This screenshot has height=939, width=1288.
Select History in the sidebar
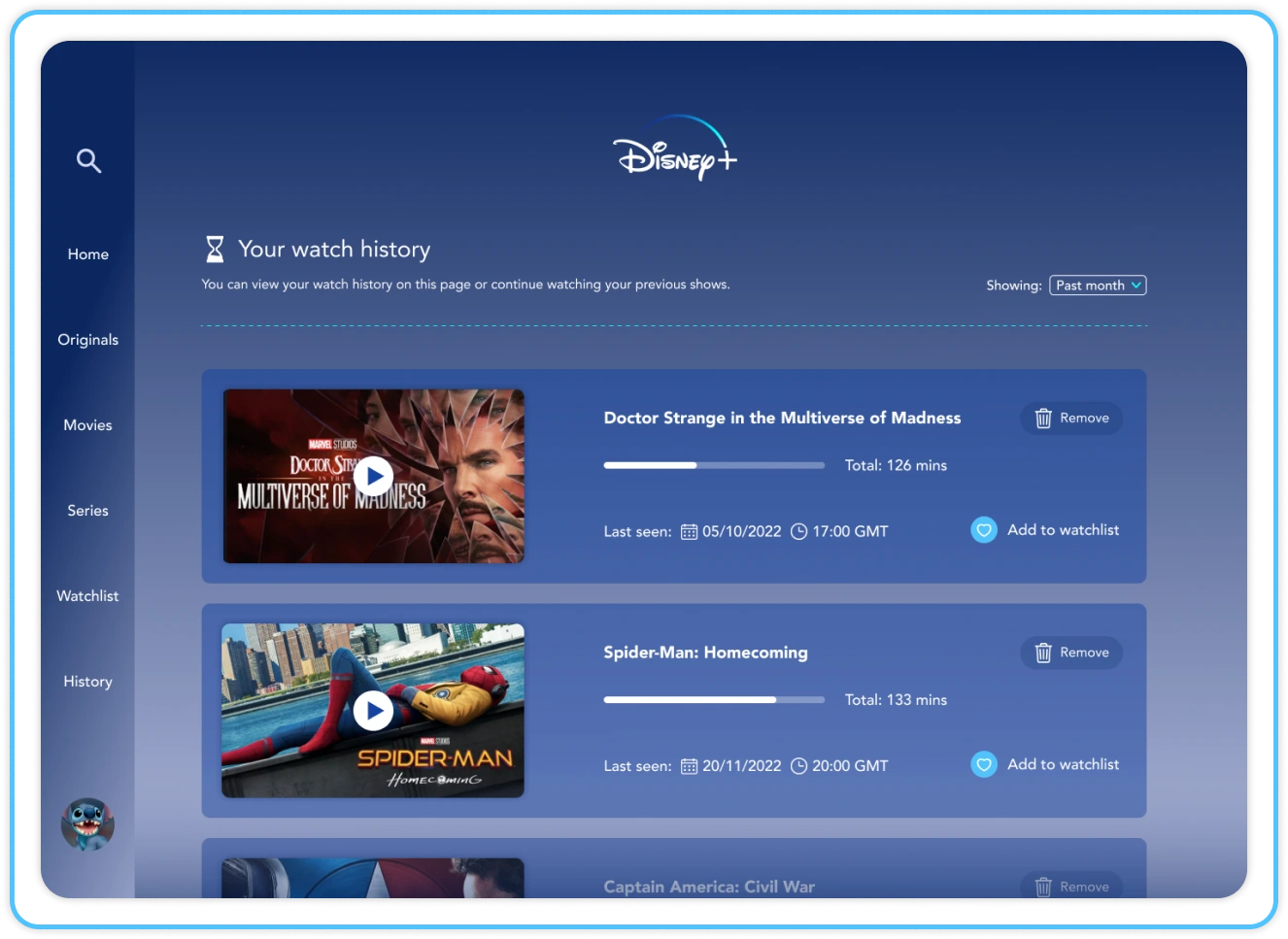click(88, 682)
